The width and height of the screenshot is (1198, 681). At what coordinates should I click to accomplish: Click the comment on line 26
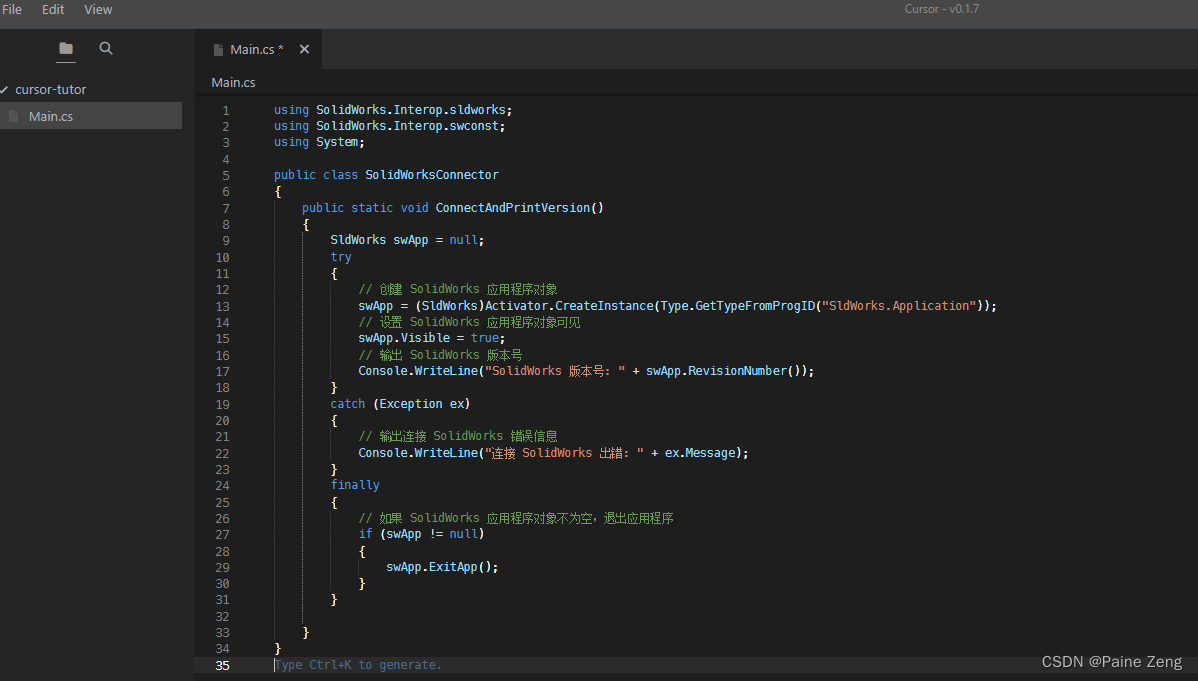[x=516, y=518]
